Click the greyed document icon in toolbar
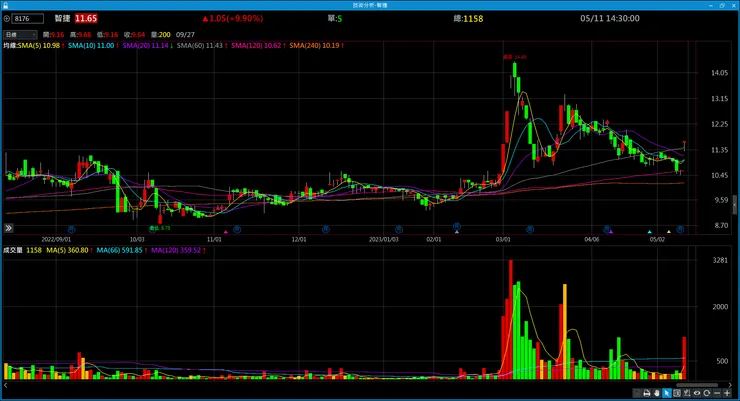The image size is (740, 401). [637, 393]
